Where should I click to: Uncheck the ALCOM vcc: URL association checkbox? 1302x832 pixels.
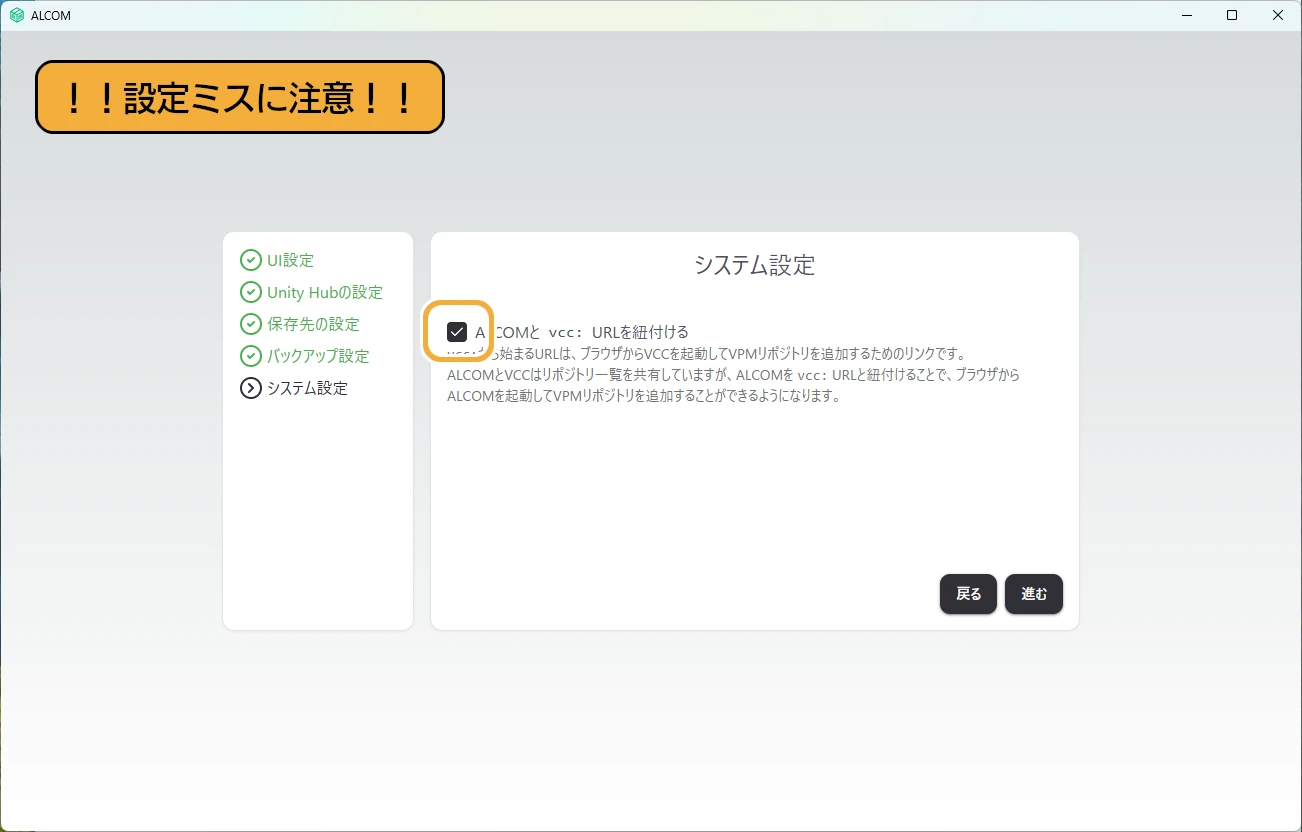[457, 332]
